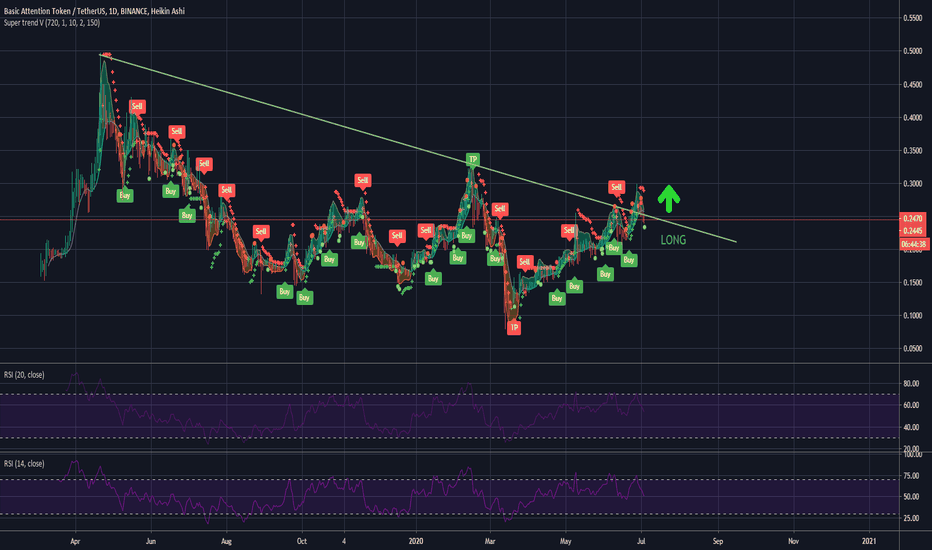The width and height of the screenshot is (932, 550).
Task: Click the 0.1000 price axis label
Action: pos(912,315)
